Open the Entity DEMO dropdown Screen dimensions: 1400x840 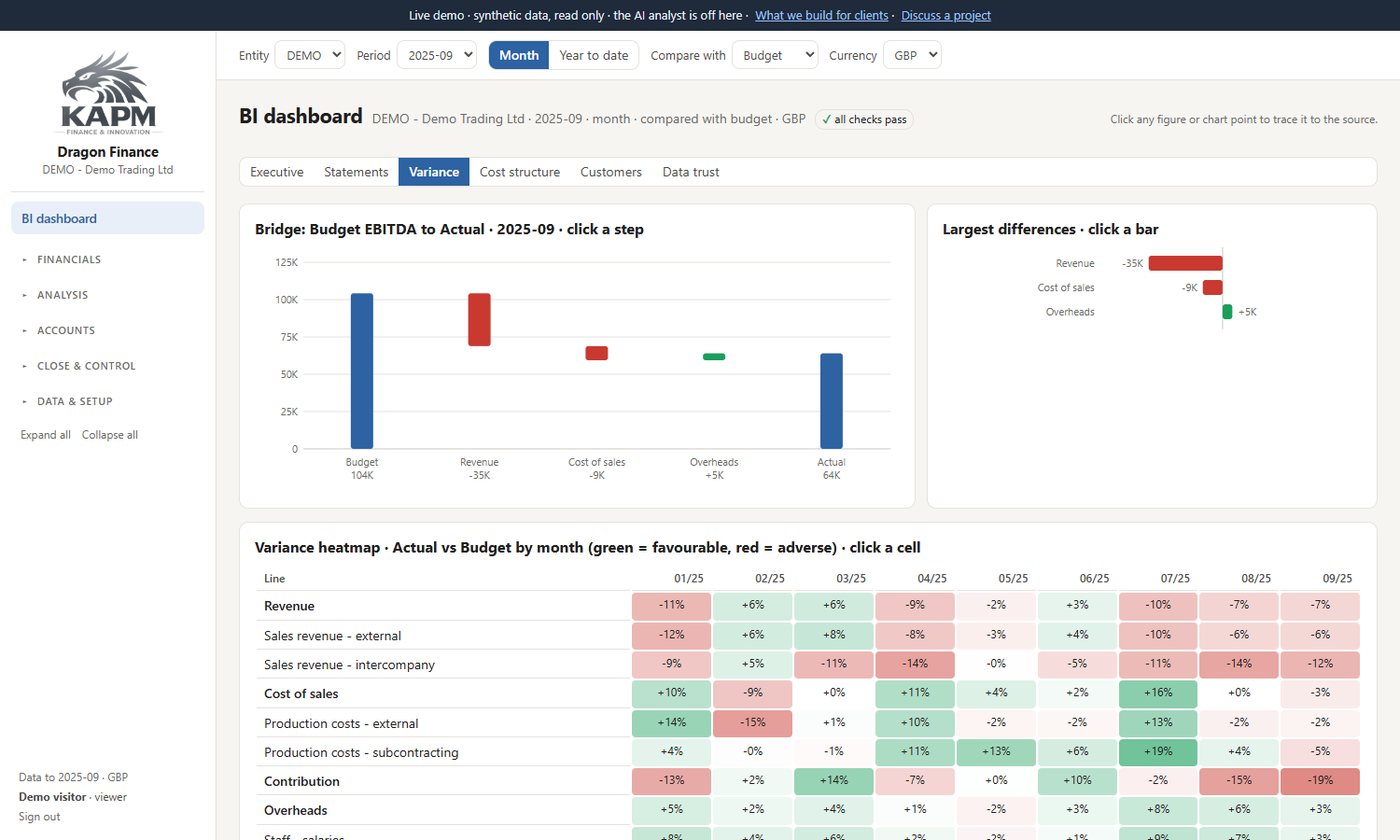[310, 55]
